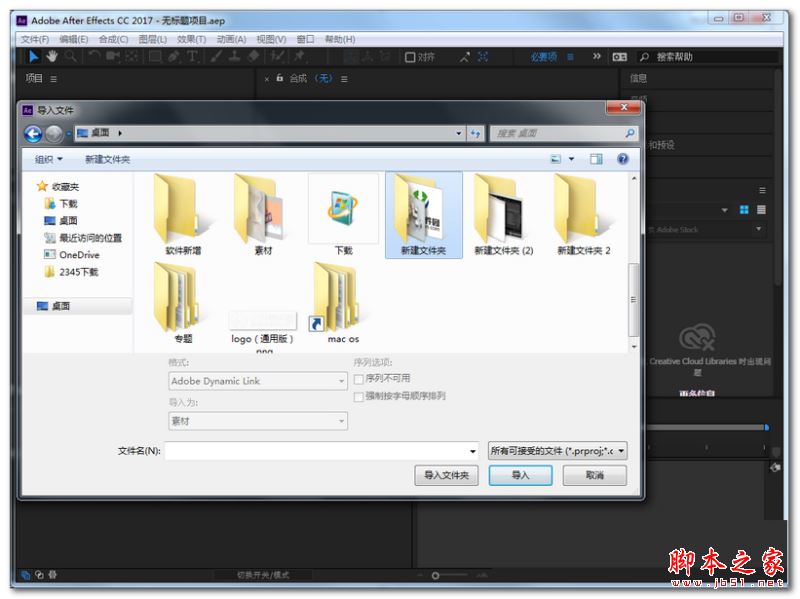Select the Pan Behind anchor point tool
The height and width of the screenshot is (599, 800).
tap(131, 57)
